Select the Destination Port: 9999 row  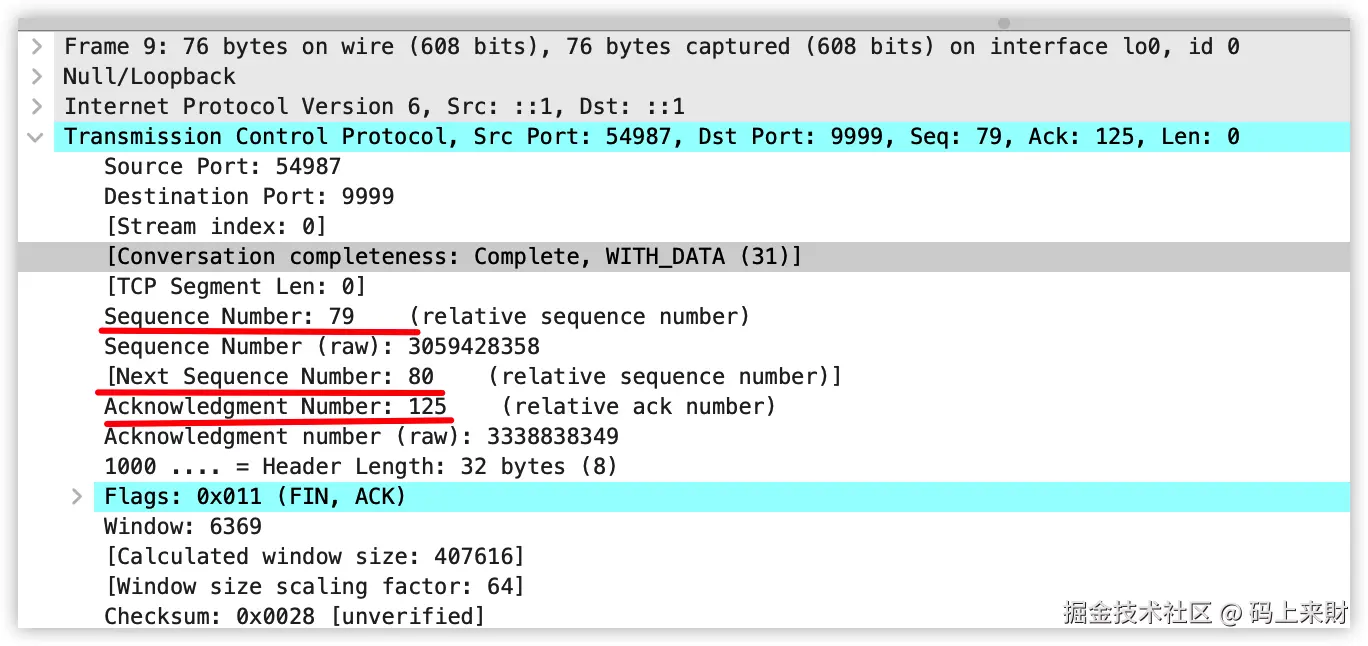click(x=248, y=197)
